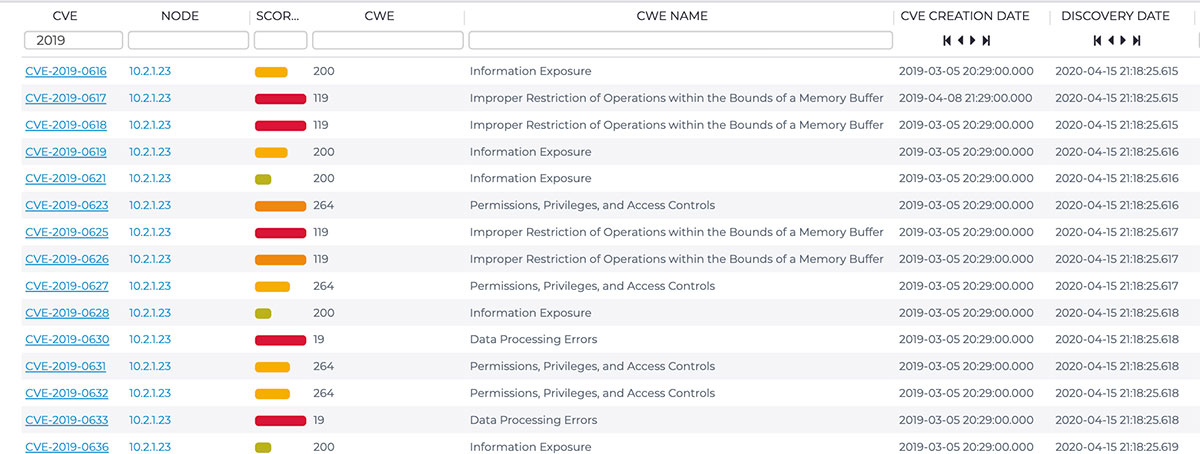Click the green score bar for CVE-2019-0621
This screenshot has width=1200, height=454.
263,179
